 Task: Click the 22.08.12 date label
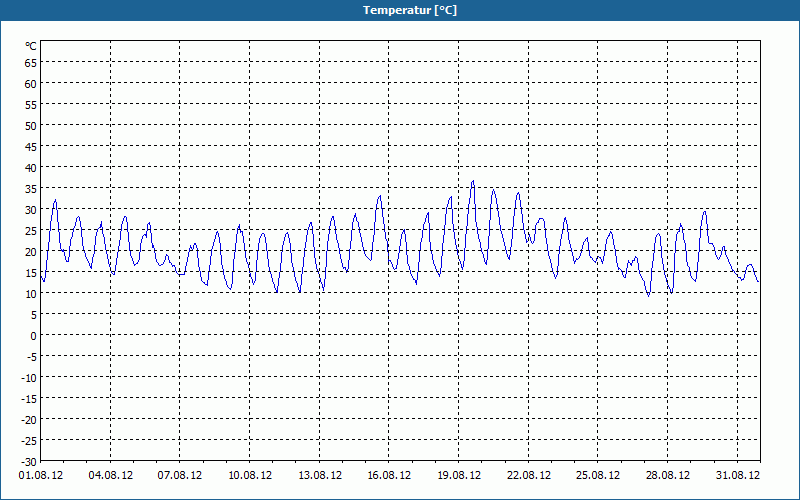tap(529, 475)
